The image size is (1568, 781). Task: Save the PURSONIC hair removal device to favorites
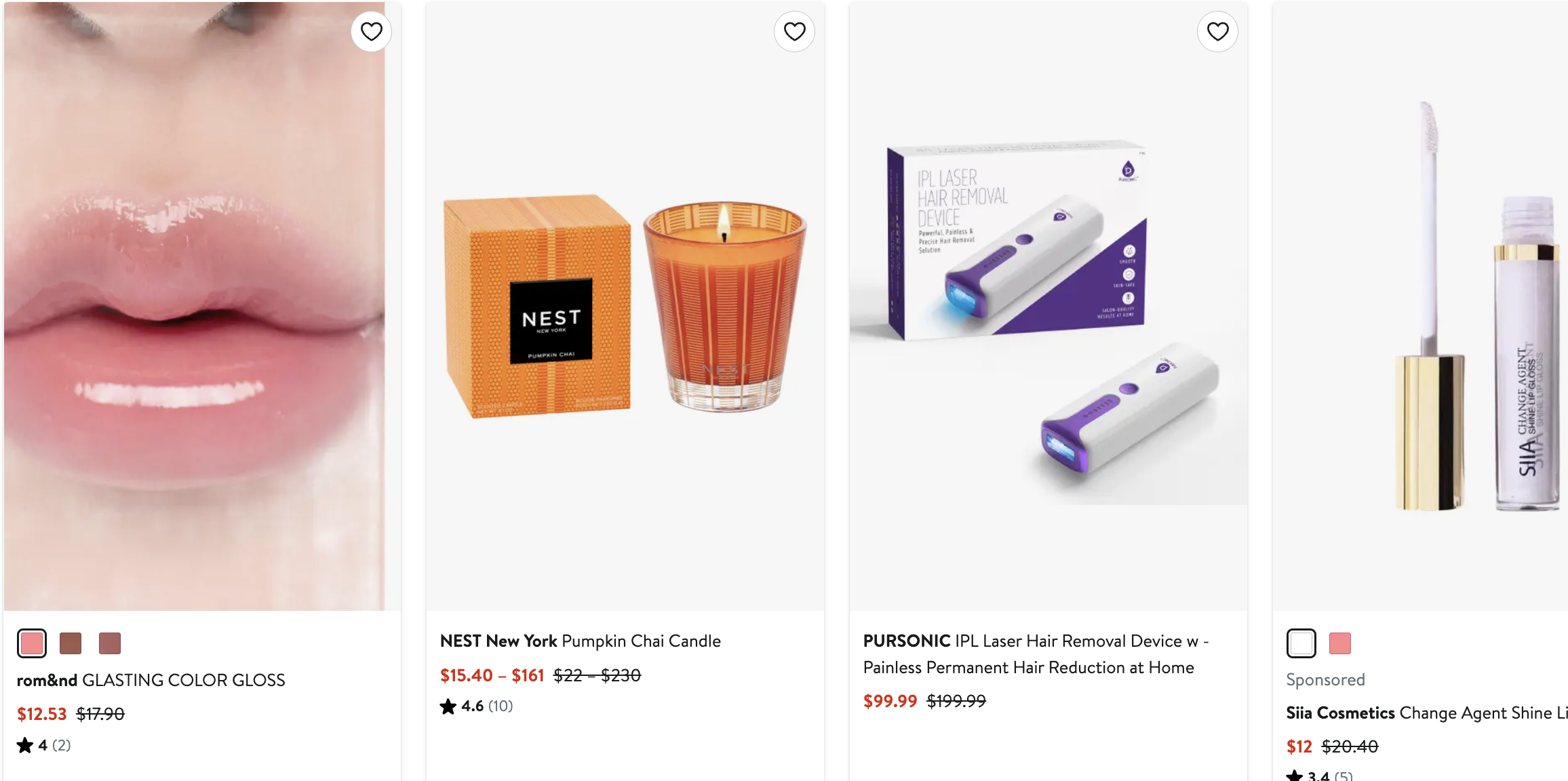point(1217,31)
